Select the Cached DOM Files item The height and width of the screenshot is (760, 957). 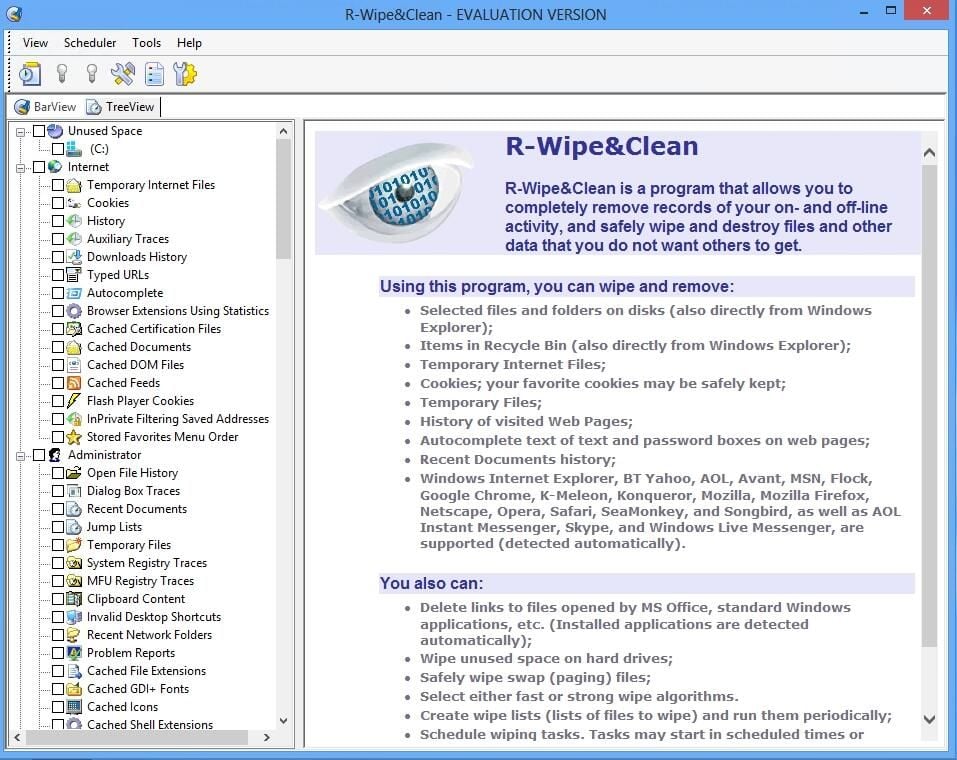coord(135,364)
